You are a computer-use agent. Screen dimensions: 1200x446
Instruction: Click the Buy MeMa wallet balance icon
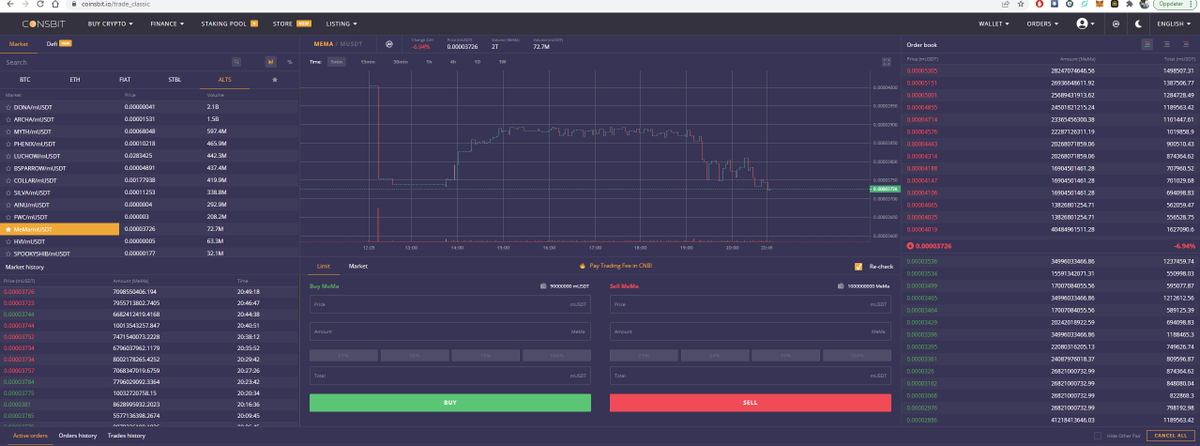pyautogui.click(x=543, y=286)
